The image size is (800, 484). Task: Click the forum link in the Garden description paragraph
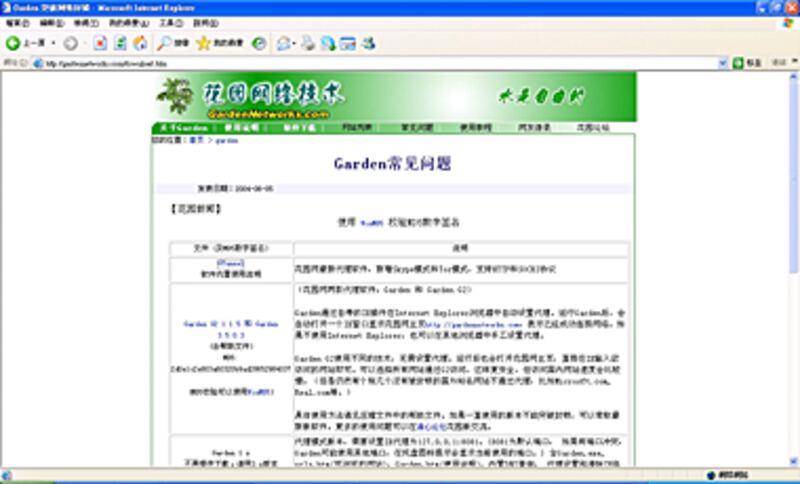pyautogui.click(x=432, y=426)
